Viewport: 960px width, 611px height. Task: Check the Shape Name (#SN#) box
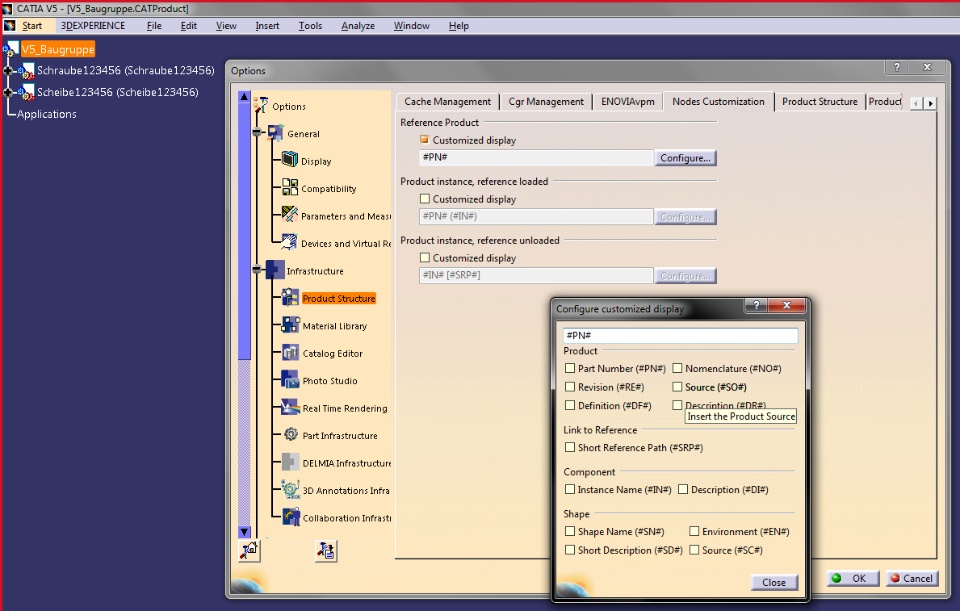[570, 531]
